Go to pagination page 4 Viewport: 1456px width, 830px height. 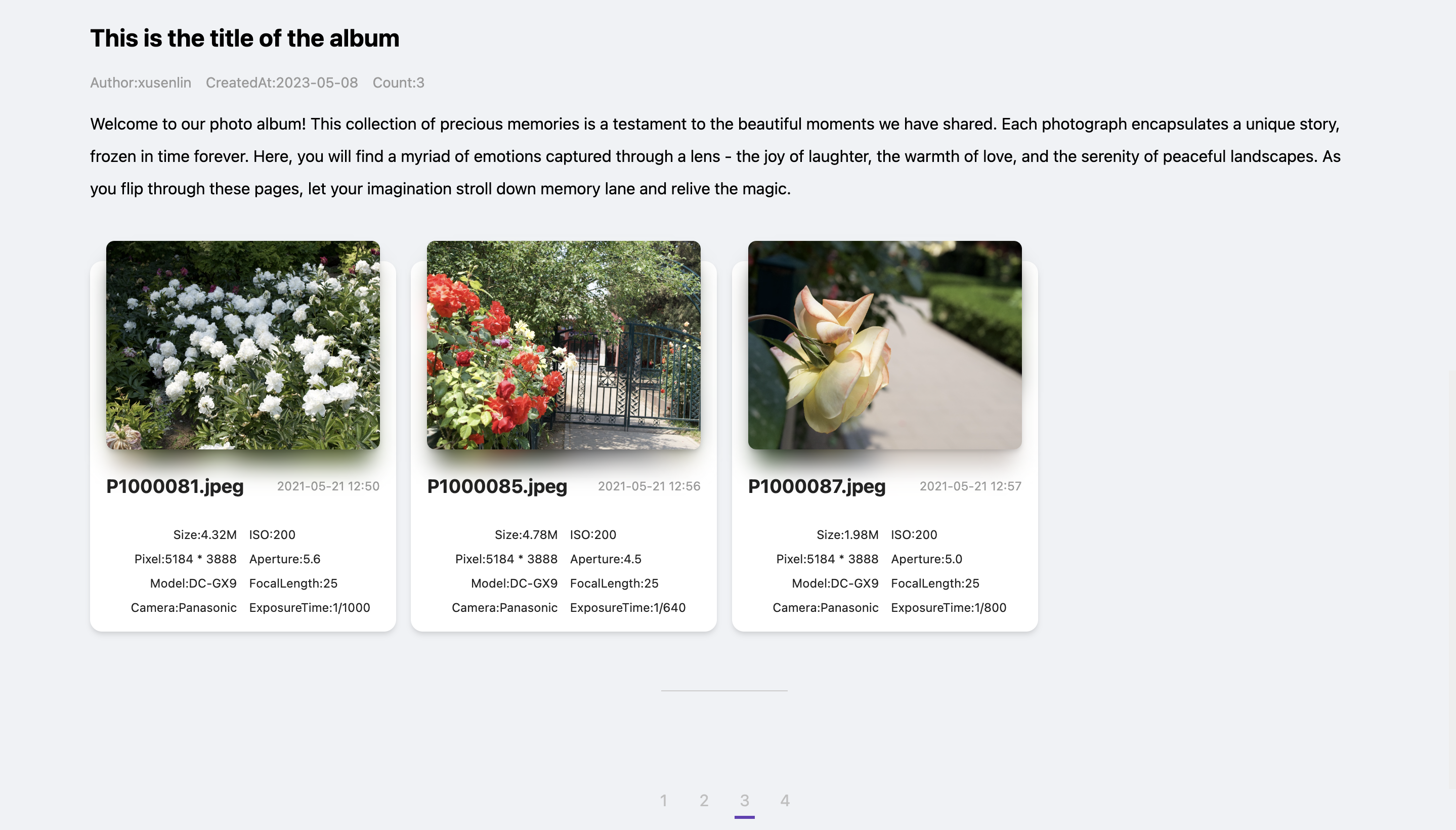(785, 800)
